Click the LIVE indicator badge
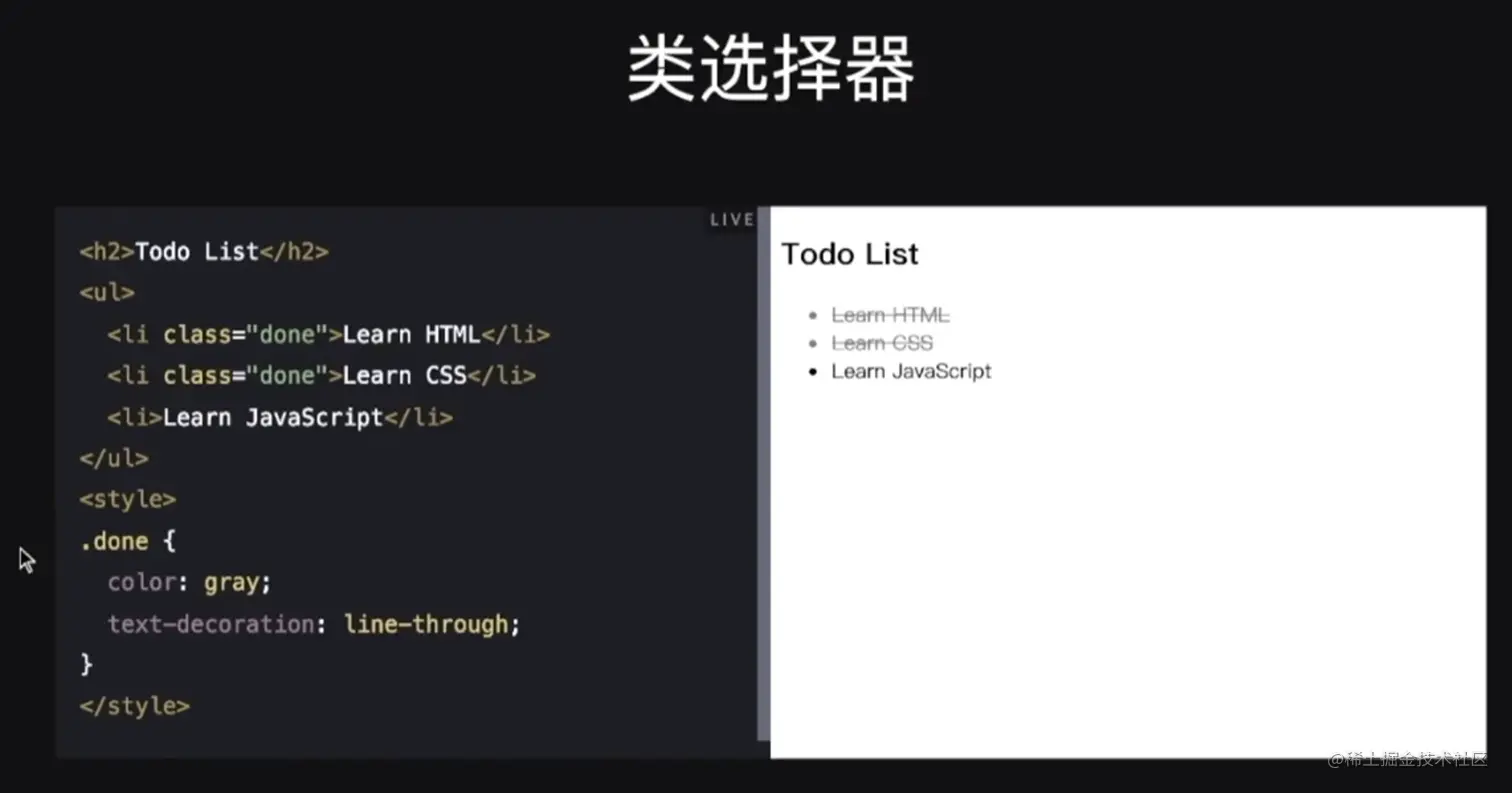The width and height of the screenshot is (1512, 793). tap(731, 219)
